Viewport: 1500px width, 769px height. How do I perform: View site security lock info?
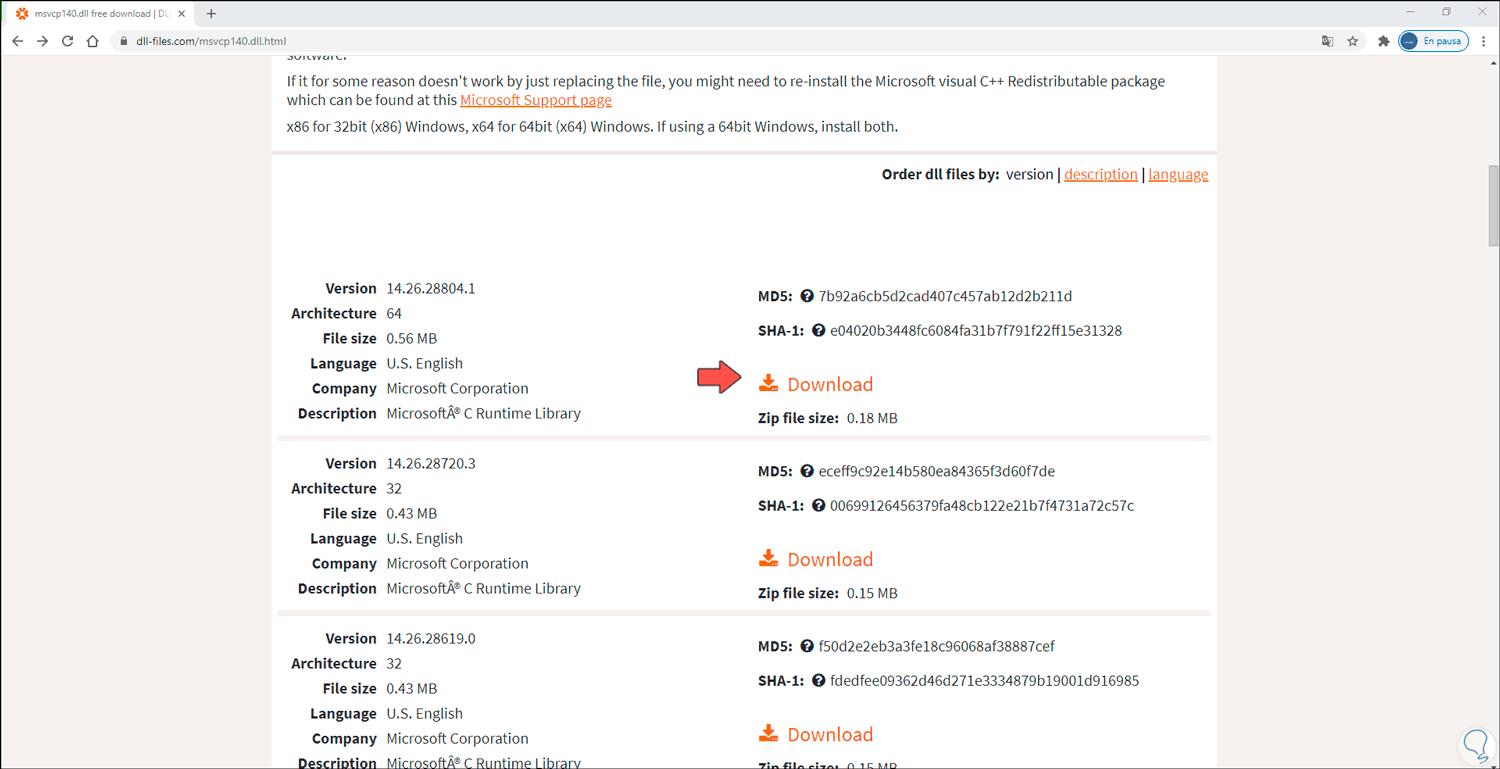[123, 41]
